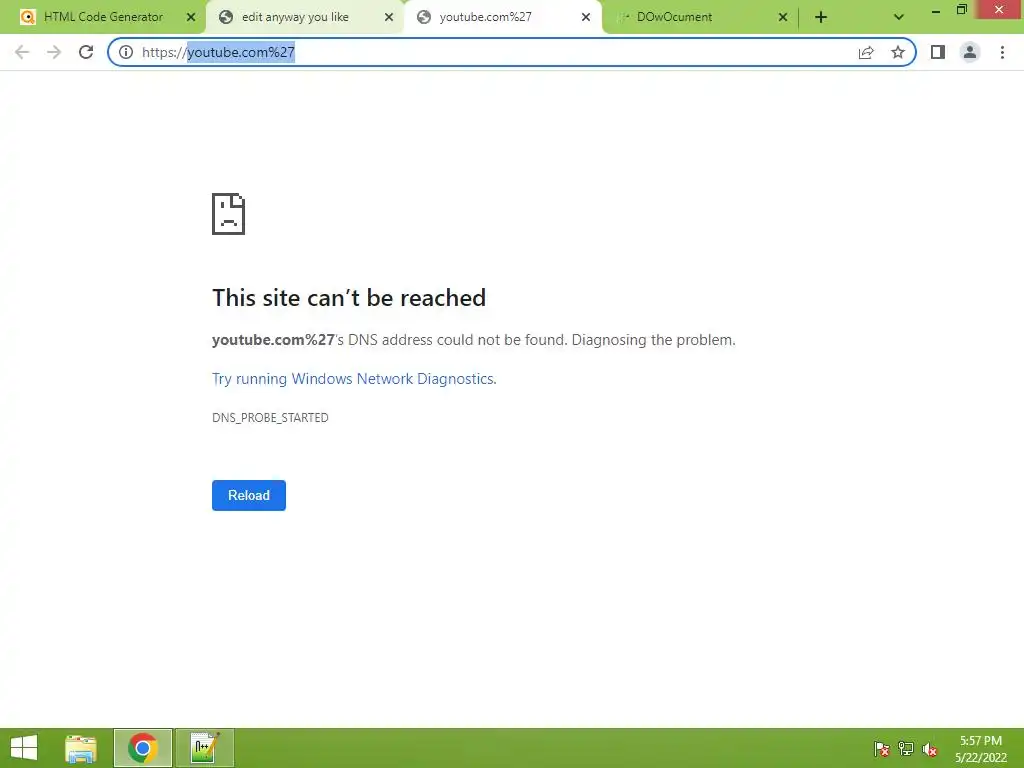Minimize the Chrome window

pos(936,10)
